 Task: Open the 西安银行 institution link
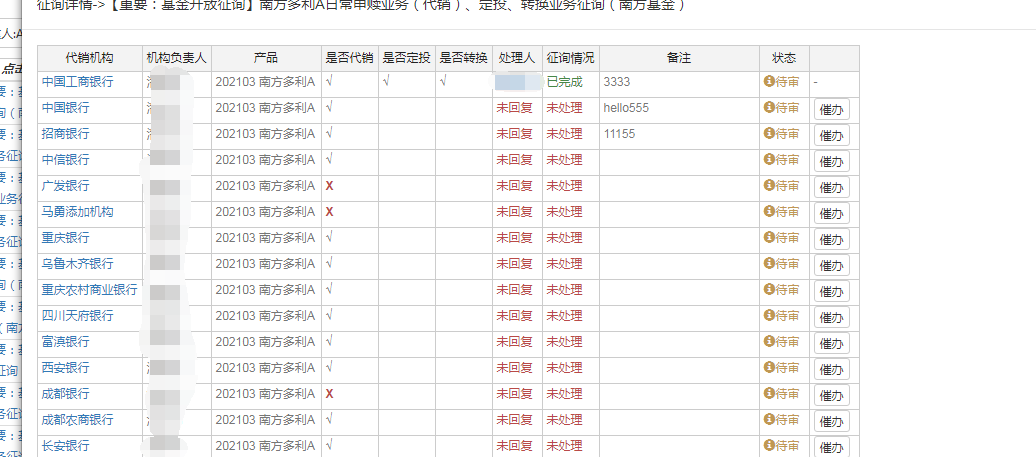65,368
